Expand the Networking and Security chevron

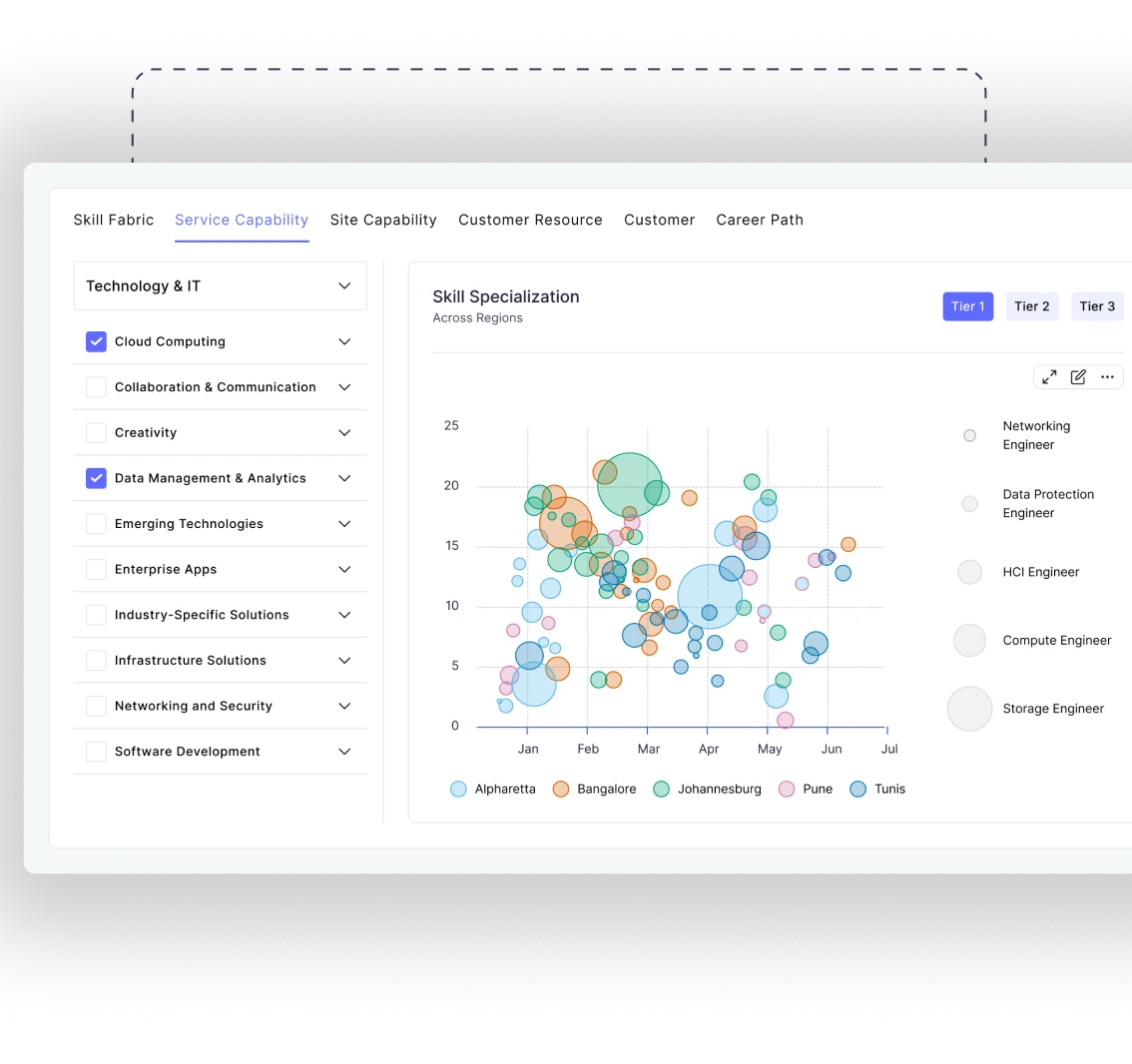tap(344, 706)
